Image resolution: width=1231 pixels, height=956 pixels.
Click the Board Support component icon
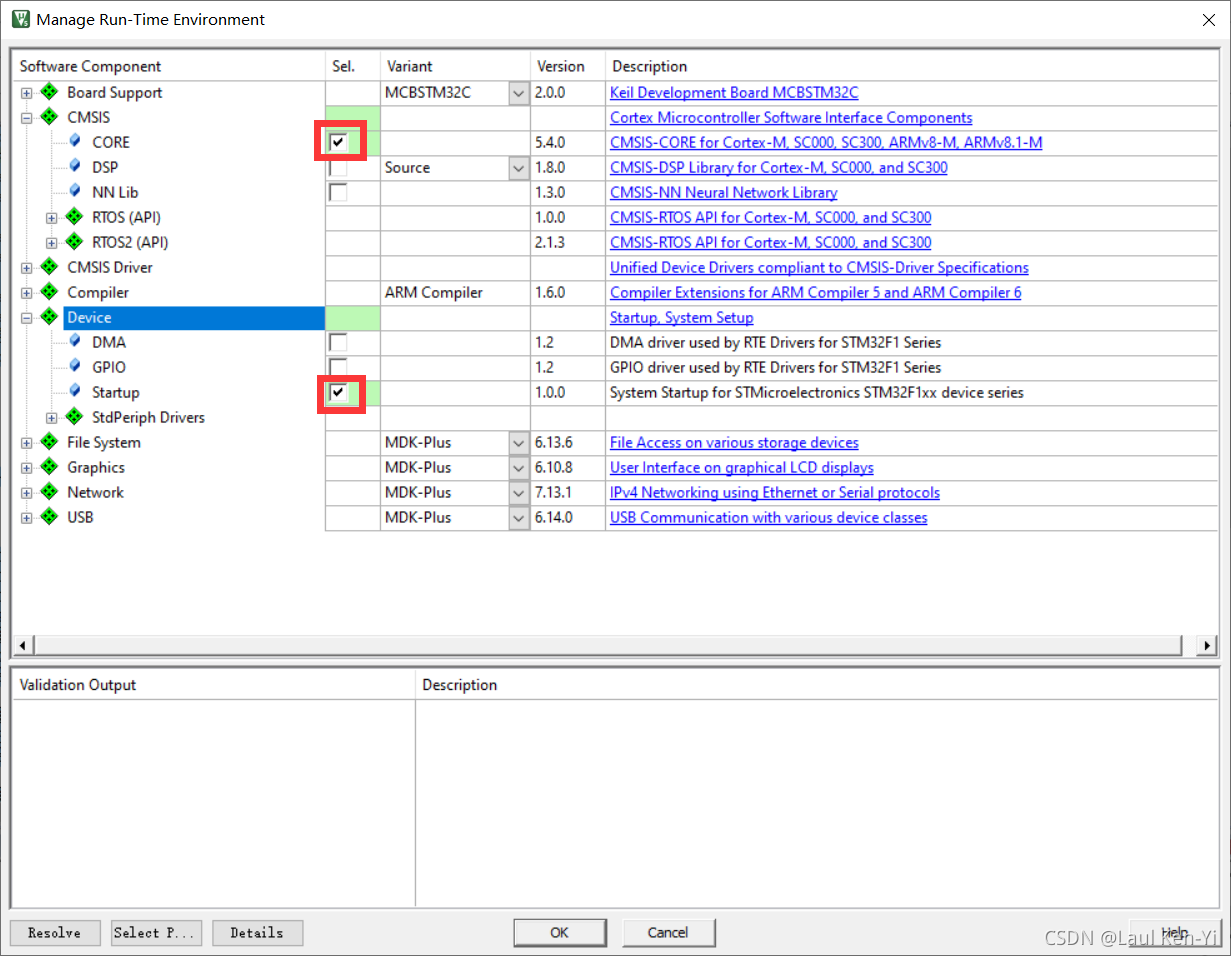49,92
